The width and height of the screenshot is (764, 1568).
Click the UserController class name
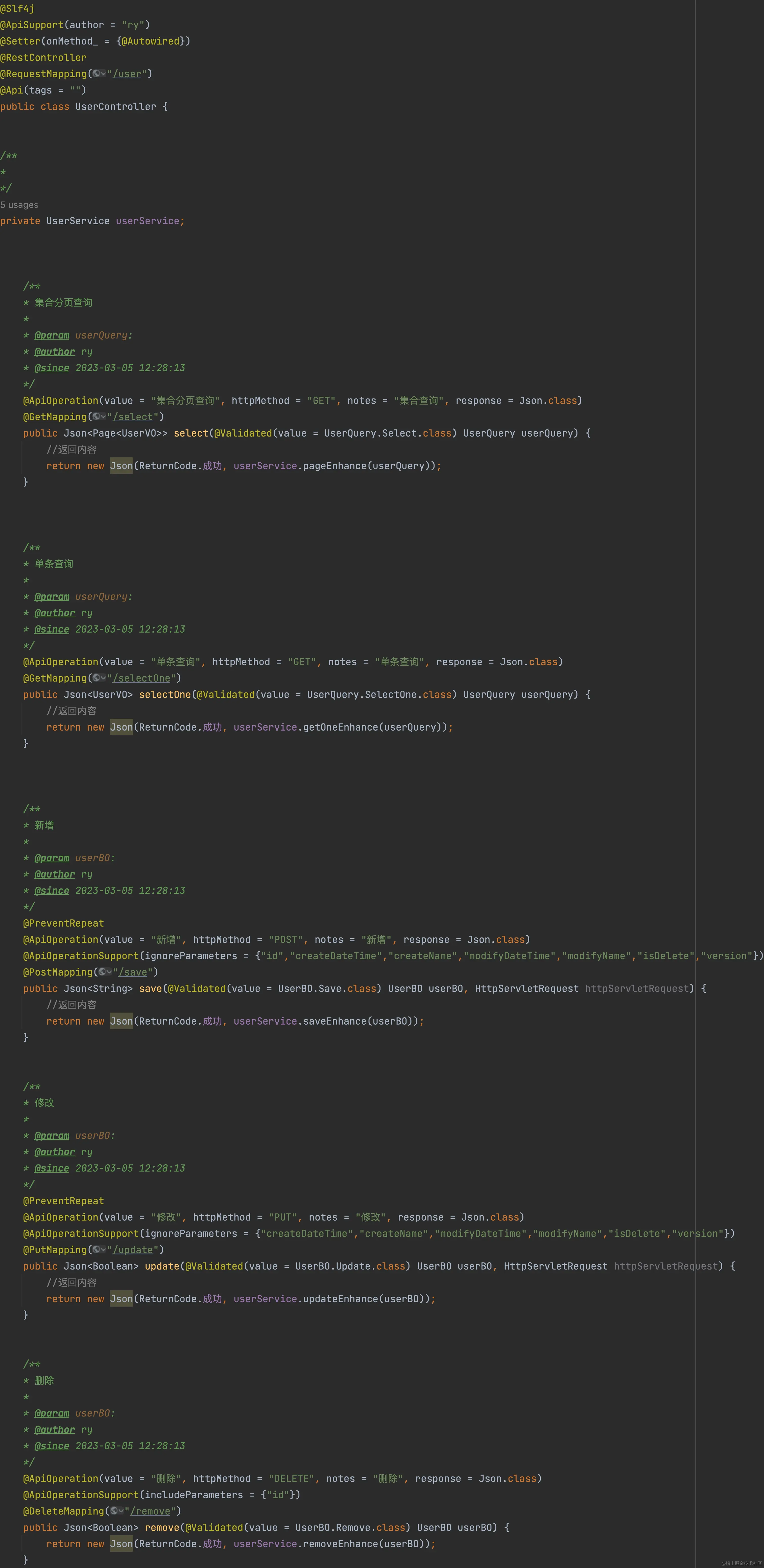point(116,107)
